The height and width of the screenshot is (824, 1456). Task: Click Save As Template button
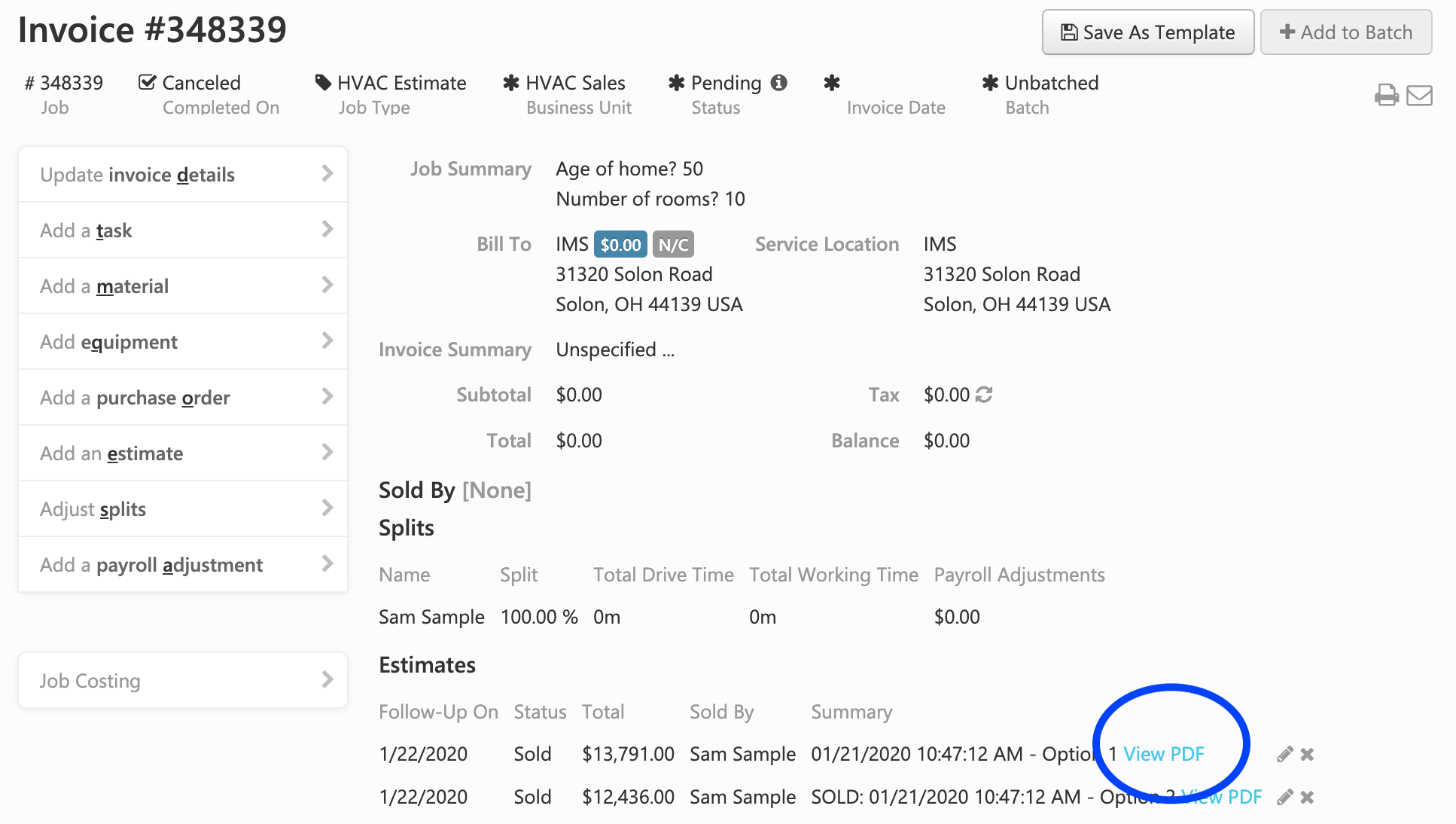[1148, 32]
